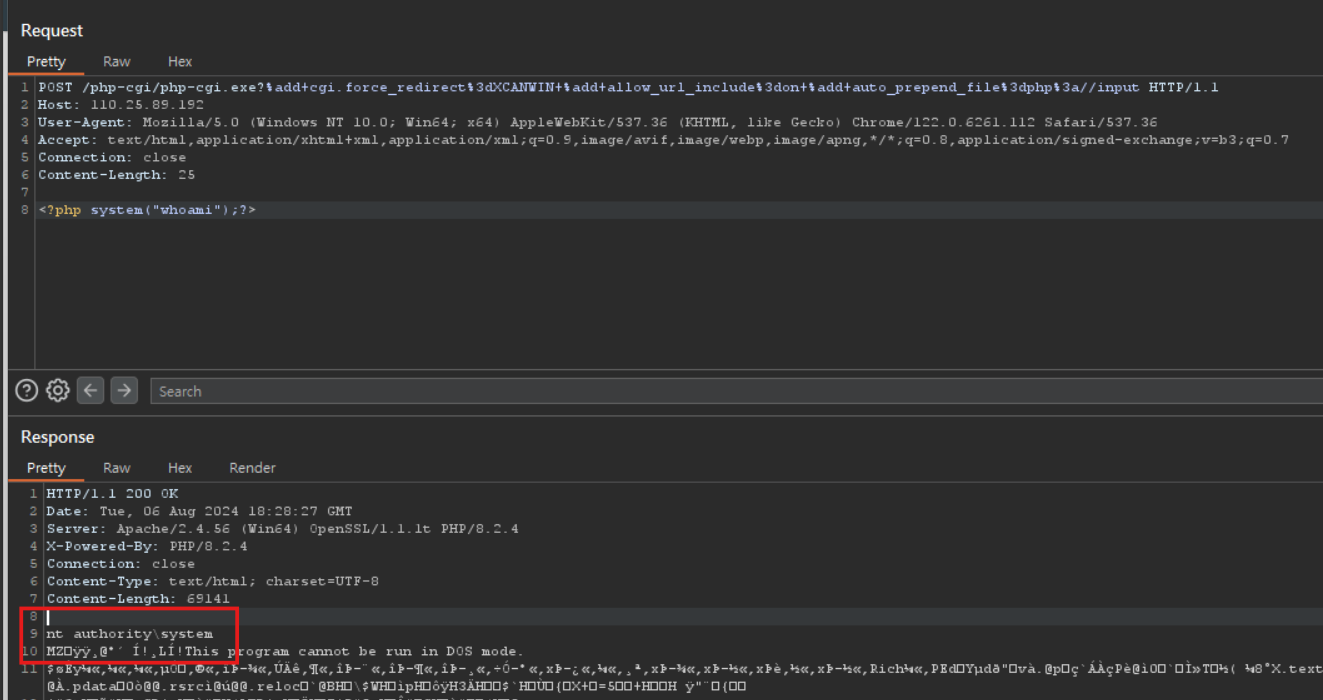Click the Accept header line in request

(x=663, y=139)
